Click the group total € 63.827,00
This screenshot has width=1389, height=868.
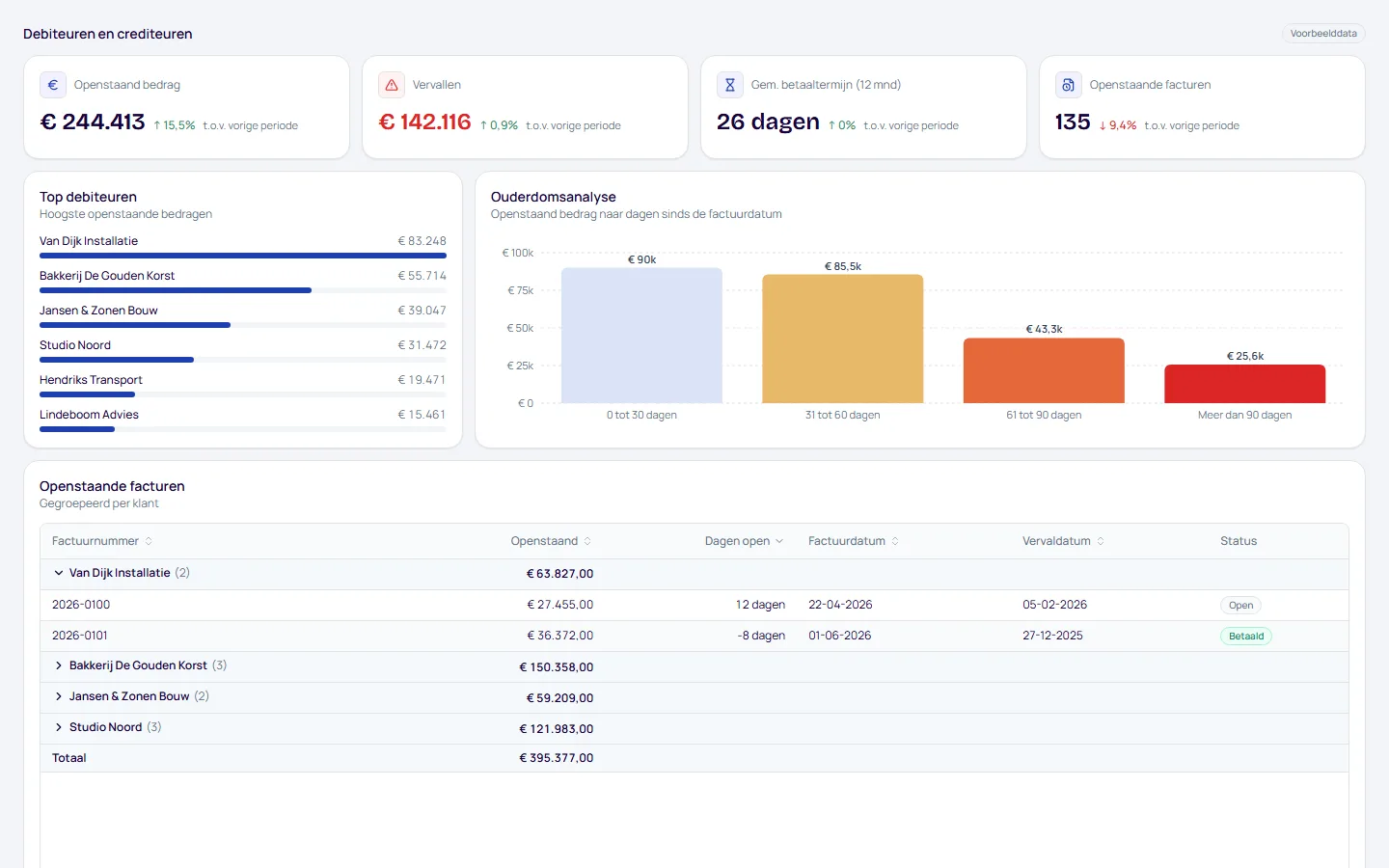(x=559, y=574)
